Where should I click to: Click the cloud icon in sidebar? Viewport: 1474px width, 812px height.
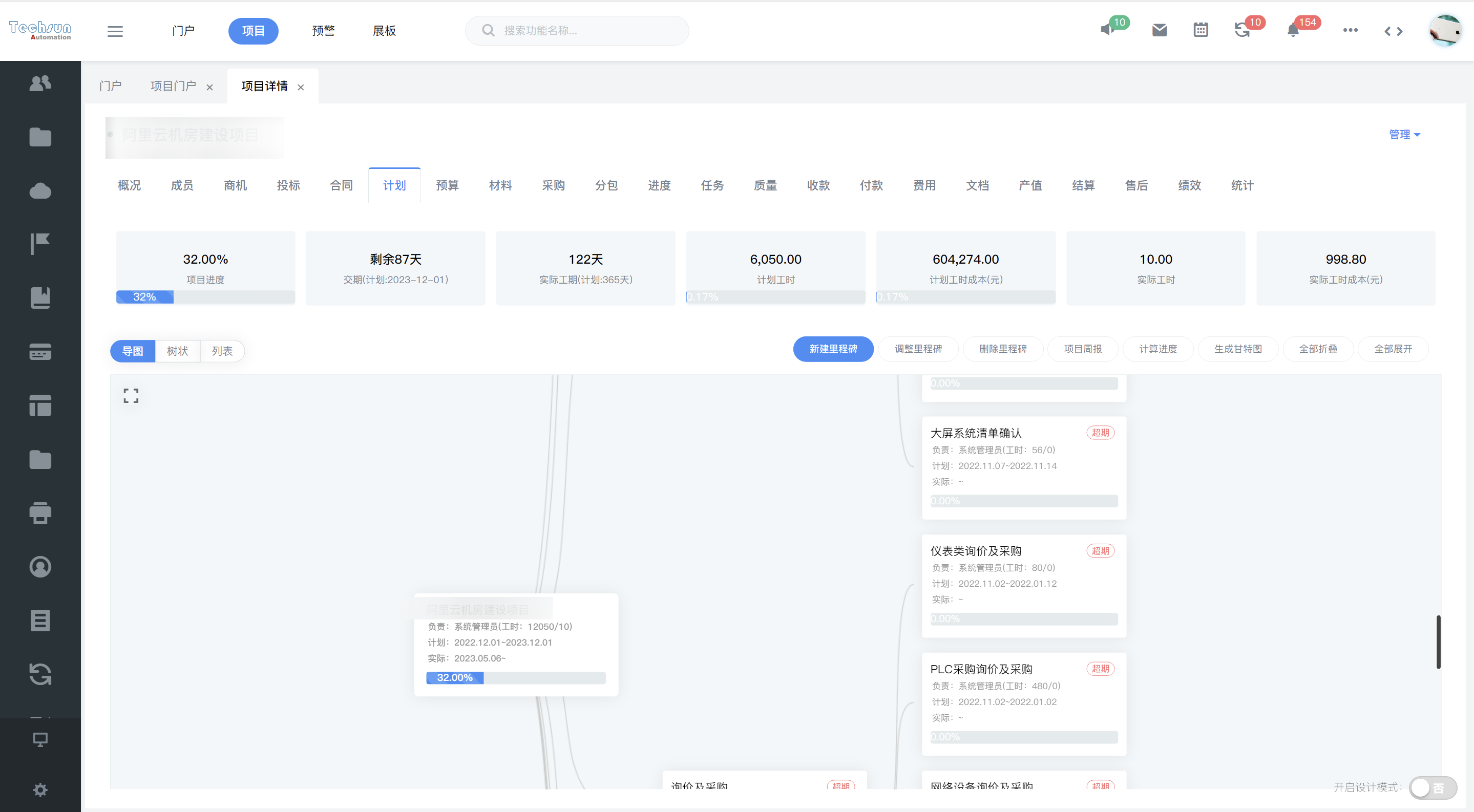(40, 190)
